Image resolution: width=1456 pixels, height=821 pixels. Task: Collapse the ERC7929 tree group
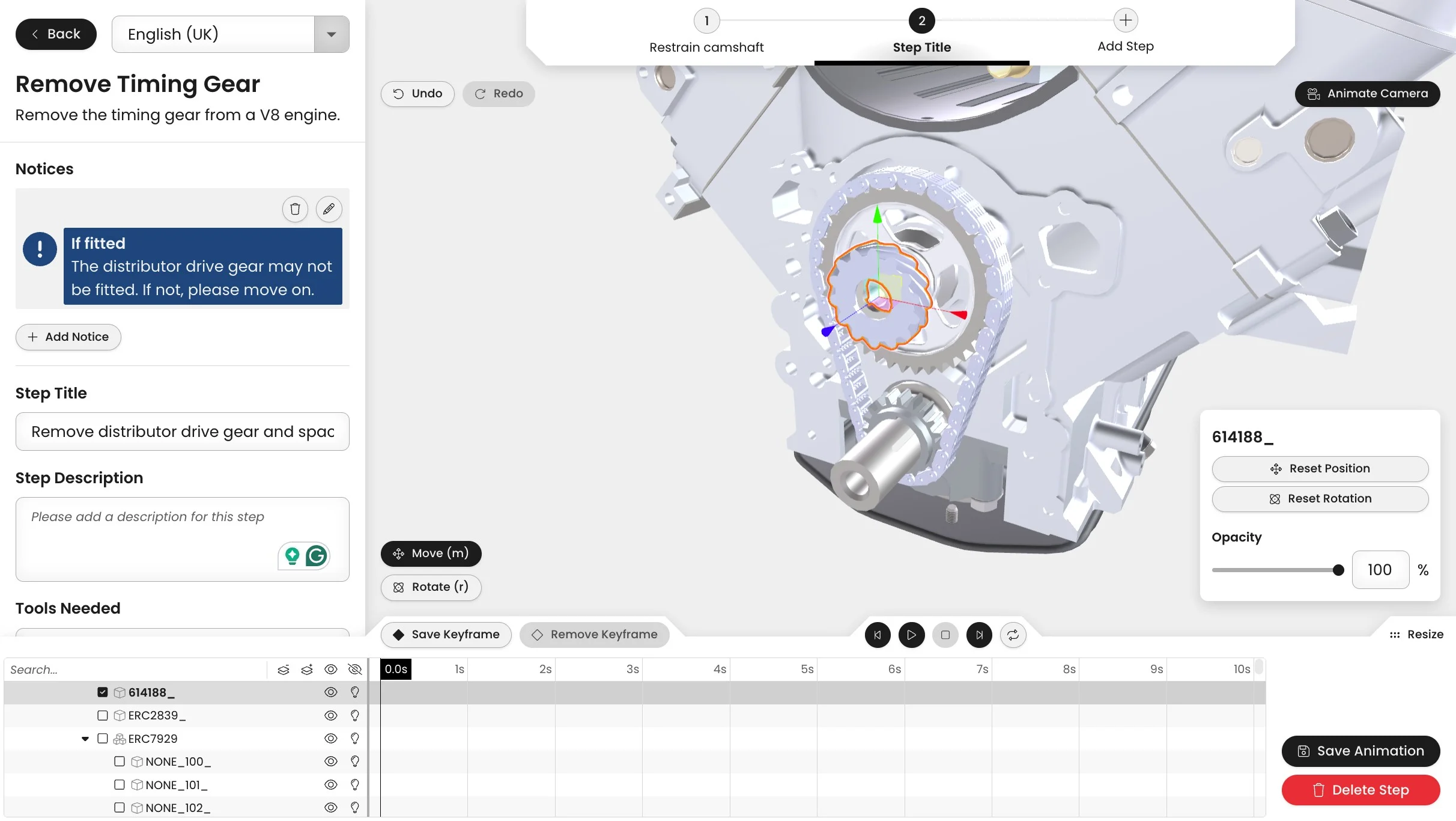click(x=85, y=739)
